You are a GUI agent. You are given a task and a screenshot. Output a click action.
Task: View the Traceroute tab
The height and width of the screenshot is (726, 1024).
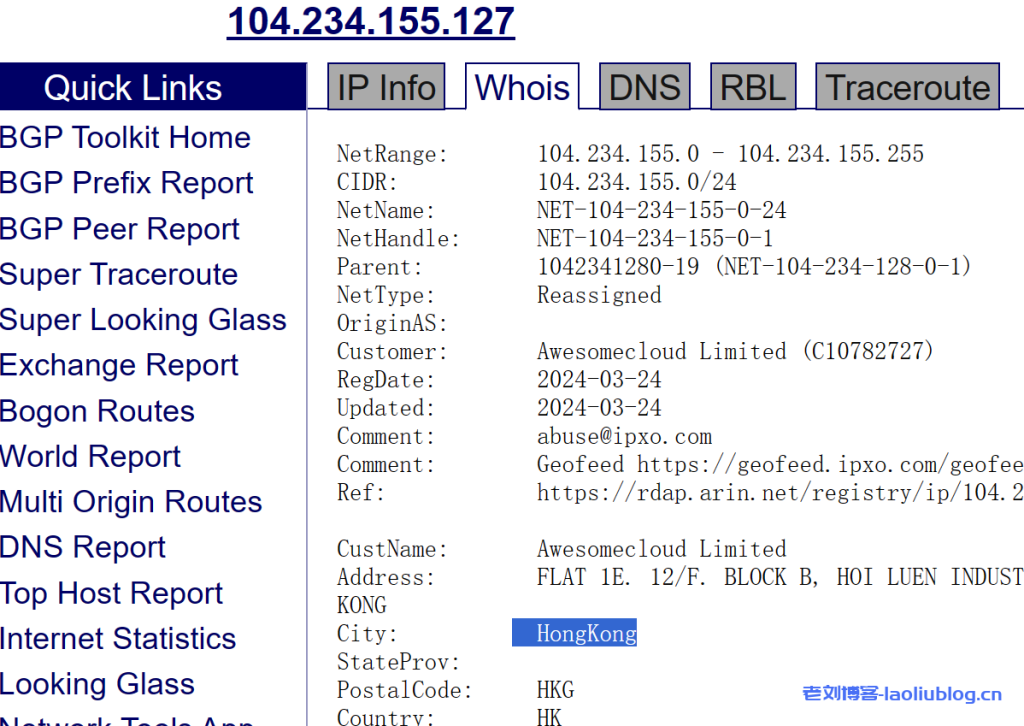click(x=907, y=88)
